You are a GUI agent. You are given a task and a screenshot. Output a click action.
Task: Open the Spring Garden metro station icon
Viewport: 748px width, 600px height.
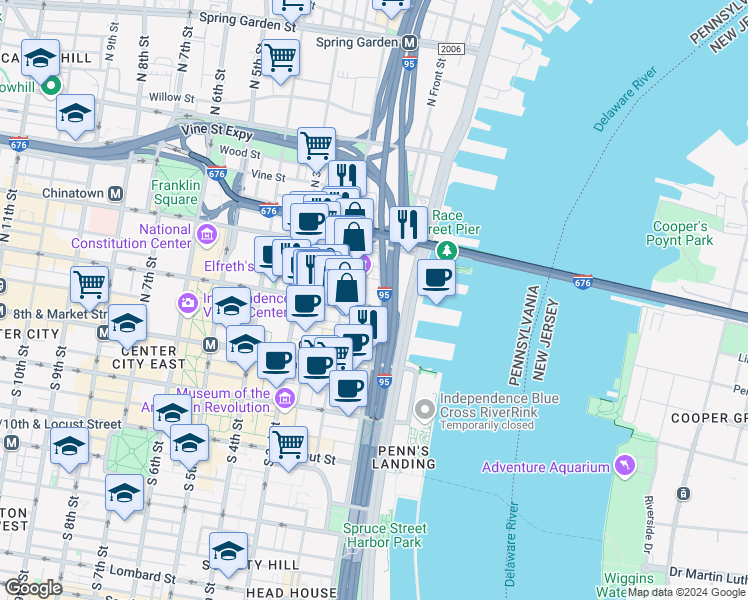click(x=409, y=43)
